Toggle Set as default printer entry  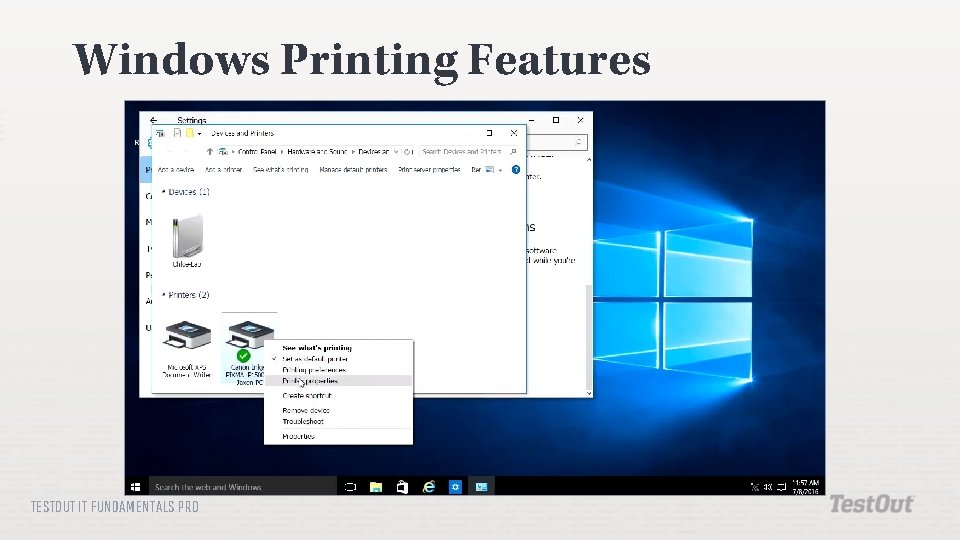[339, 359]
